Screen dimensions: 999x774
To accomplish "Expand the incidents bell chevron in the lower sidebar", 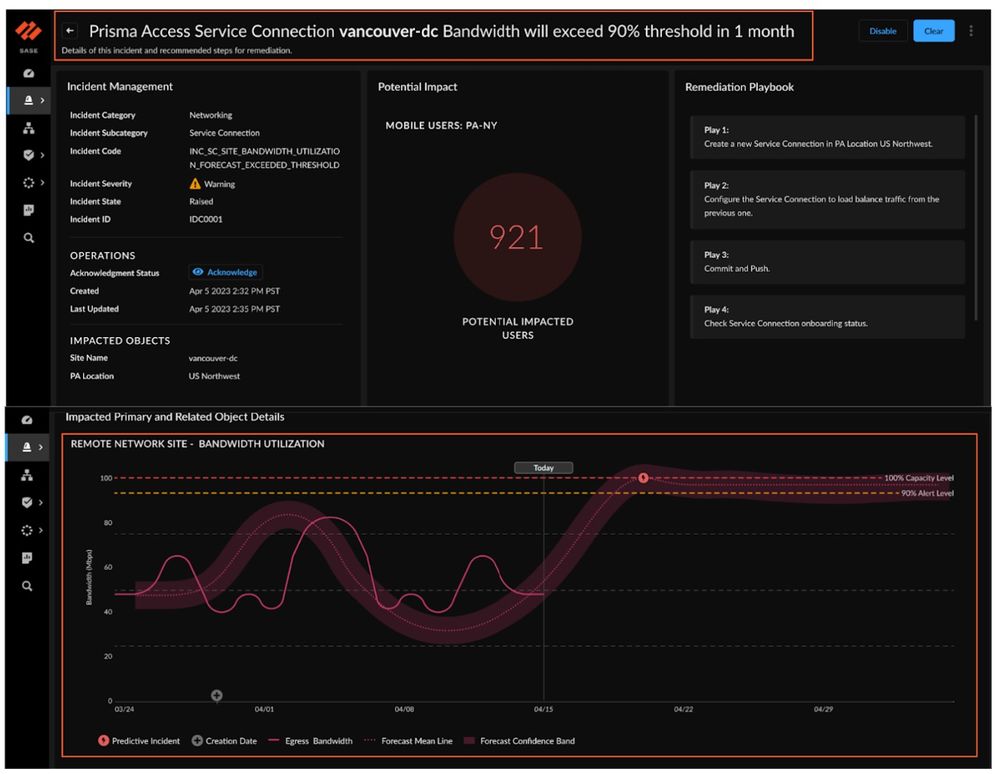I will pyautogui.click(x=41, y=447).
